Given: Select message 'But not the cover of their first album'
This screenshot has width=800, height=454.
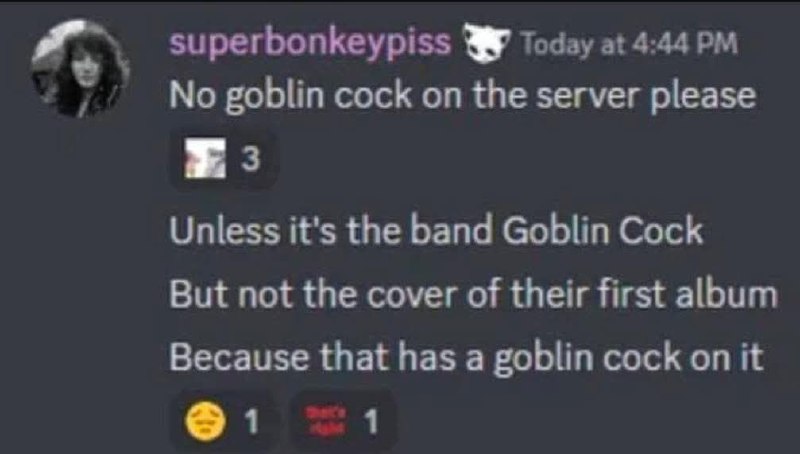Looking at the screenshot, I should coord(473,294).
